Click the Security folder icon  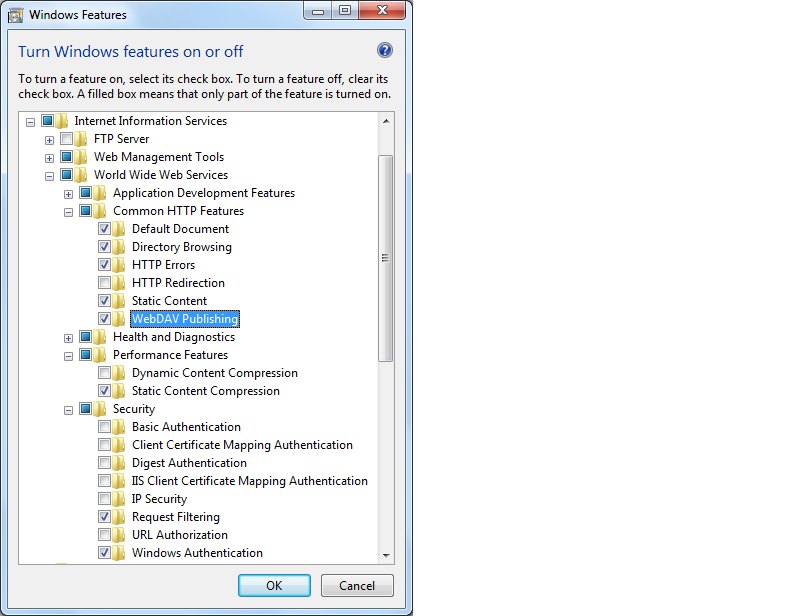[99, 409]
